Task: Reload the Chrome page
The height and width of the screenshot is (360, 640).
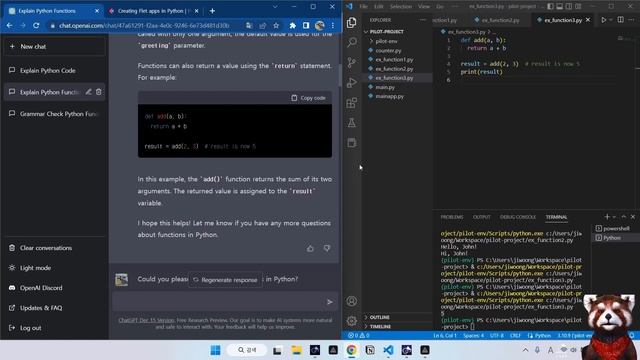Action: (x=36, y=25)
